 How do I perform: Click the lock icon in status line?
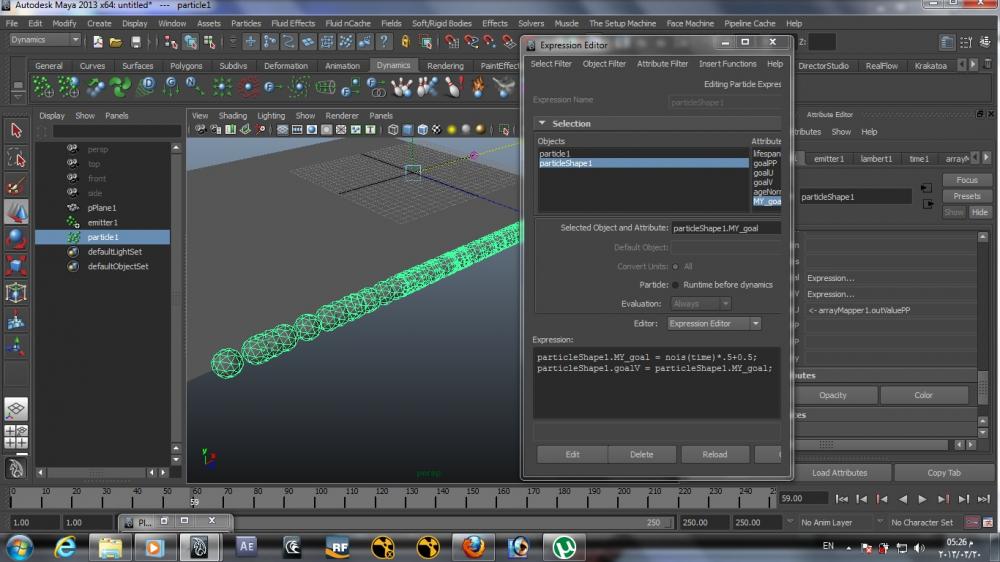tap(405, 42)
